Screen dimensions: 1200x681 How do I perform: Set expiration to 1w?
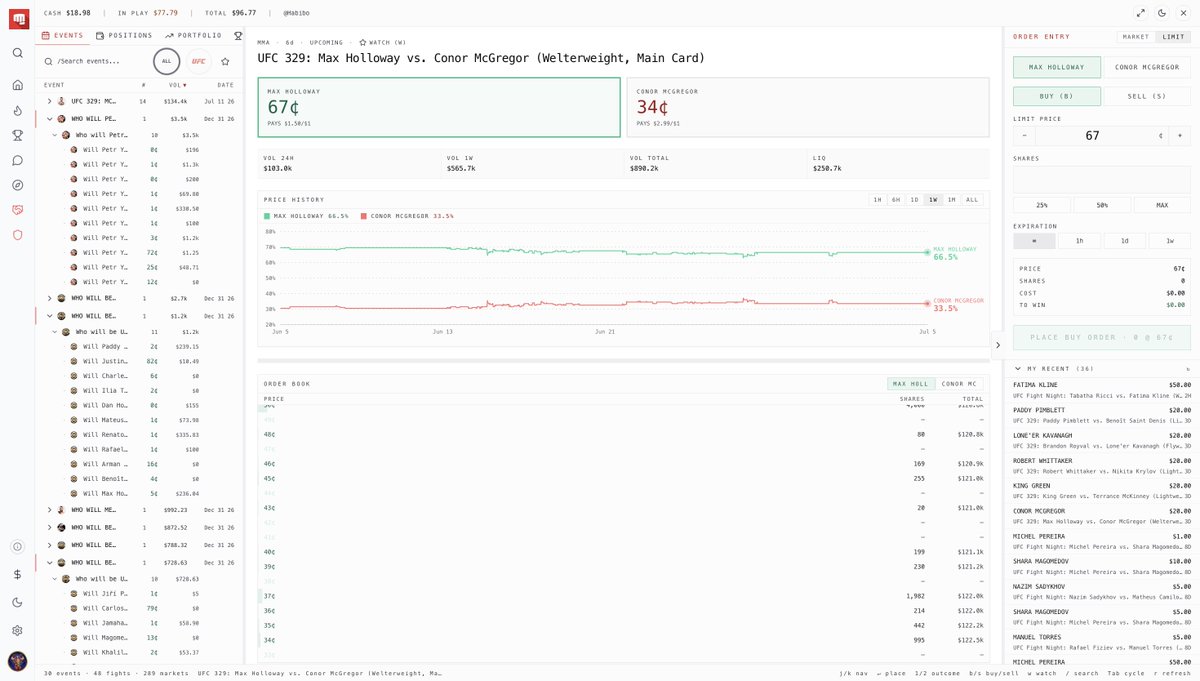point(1169,240)
